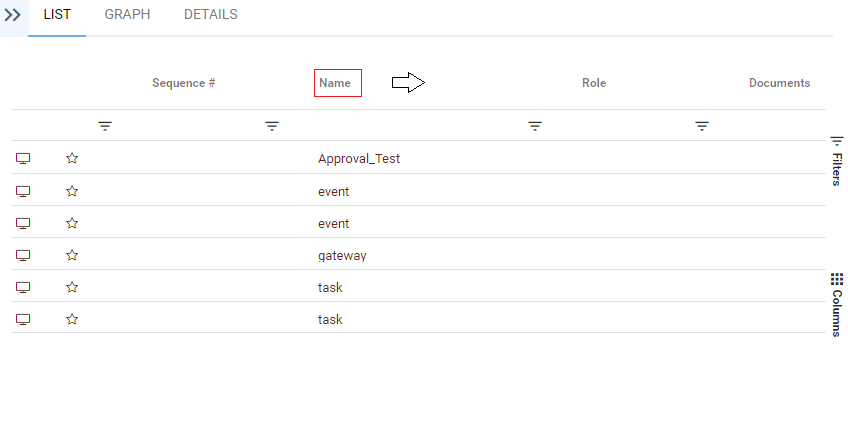848x425 pixels.
Task: Toggle the favorite star on the gateway row
Action: [72, 255]
